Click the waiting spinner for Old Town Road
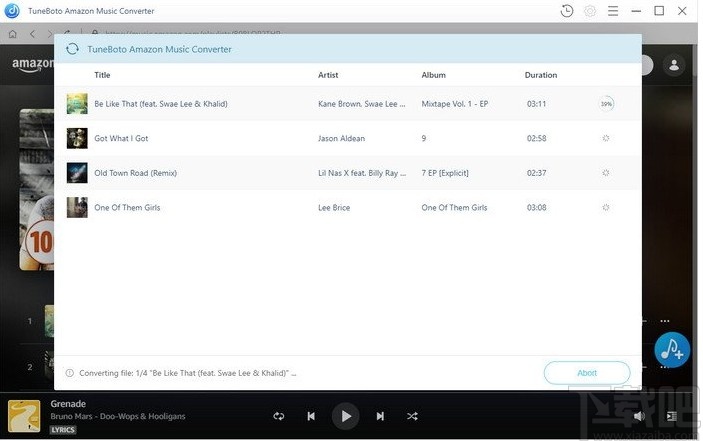This screenshot has width=703, height=441. (x=606, y=173)
